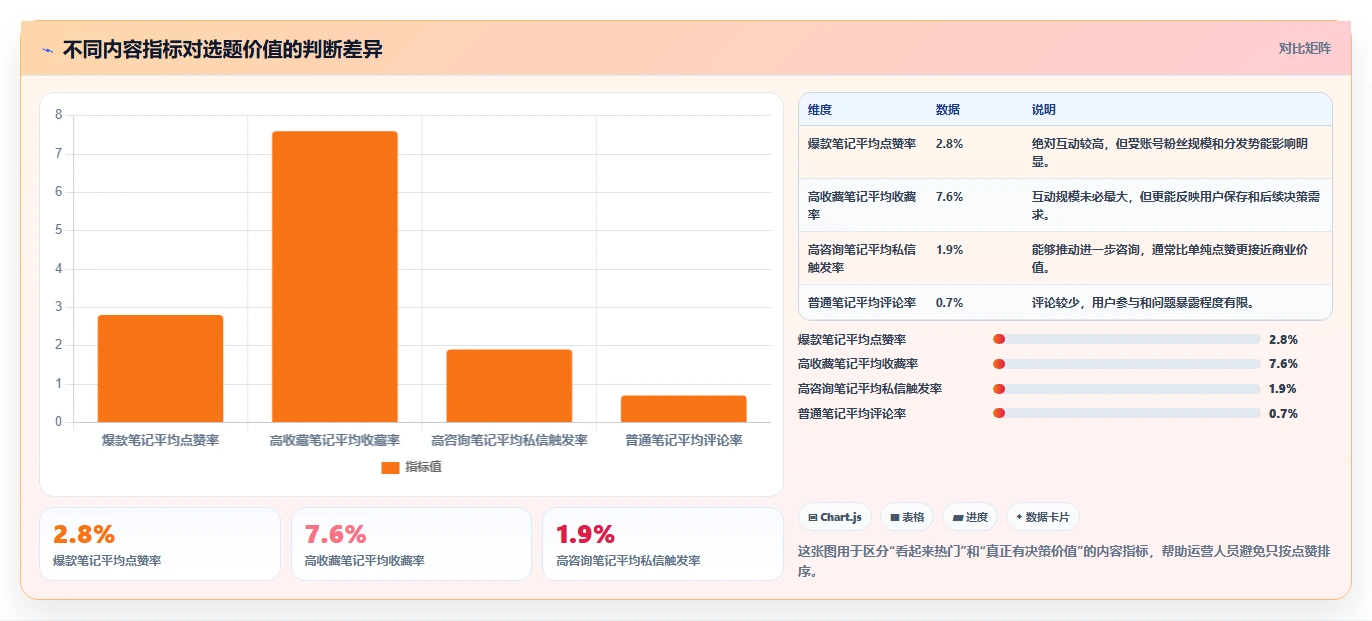
Task: Click the 7.6% progress bar track
Action: click(1127, 364)
